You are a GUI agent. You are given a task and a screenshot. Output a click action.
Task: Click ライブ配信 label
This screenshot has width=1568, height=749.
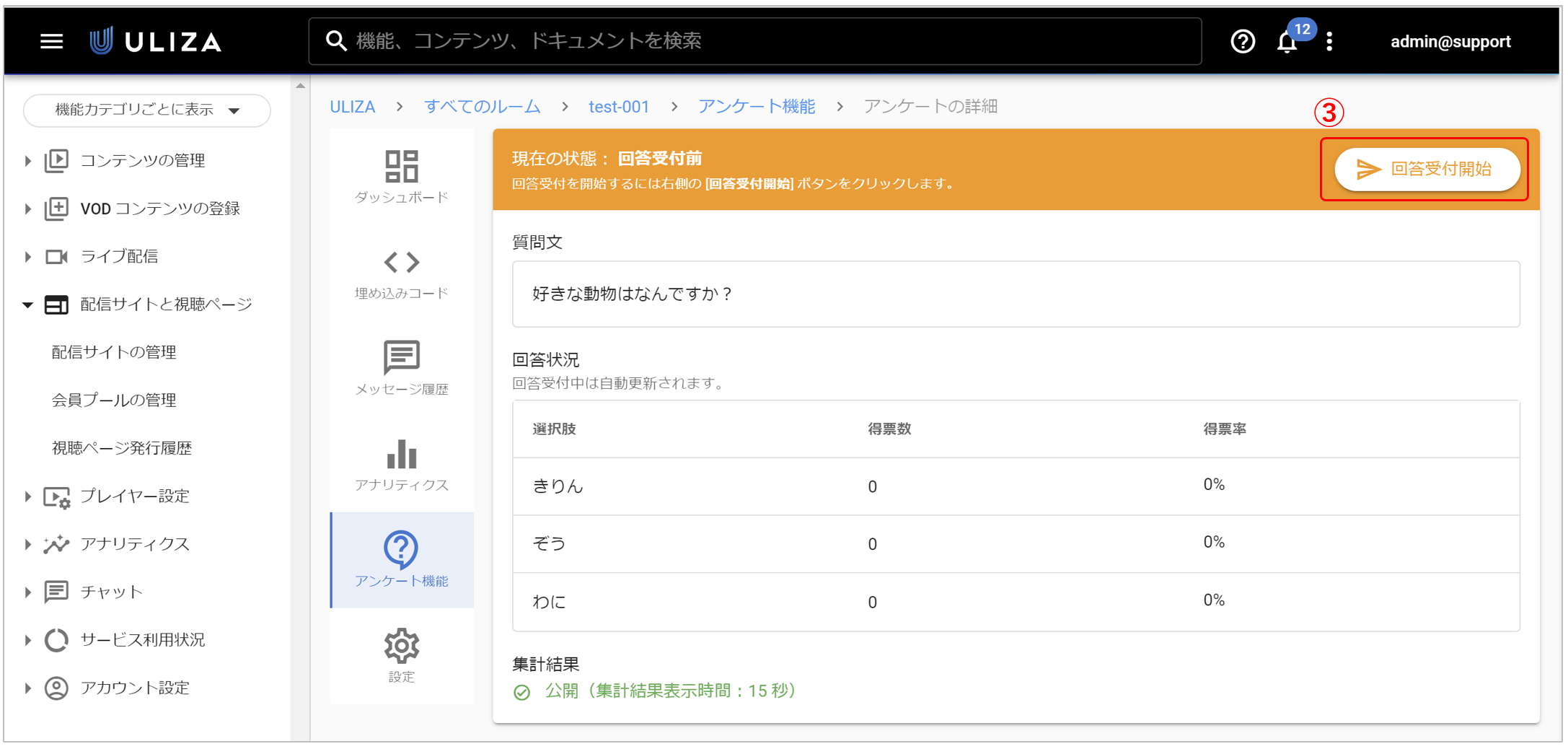point(119,256)
